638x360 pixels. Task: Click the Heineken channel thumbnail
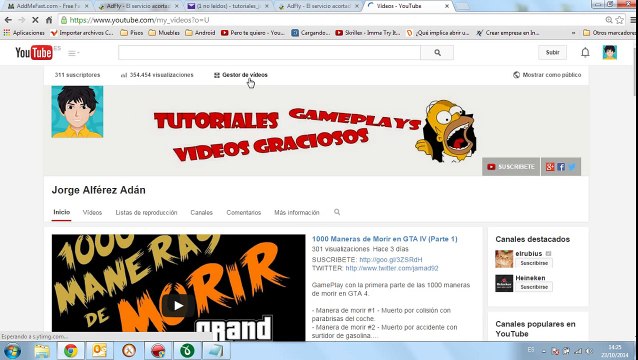[504, 283]
